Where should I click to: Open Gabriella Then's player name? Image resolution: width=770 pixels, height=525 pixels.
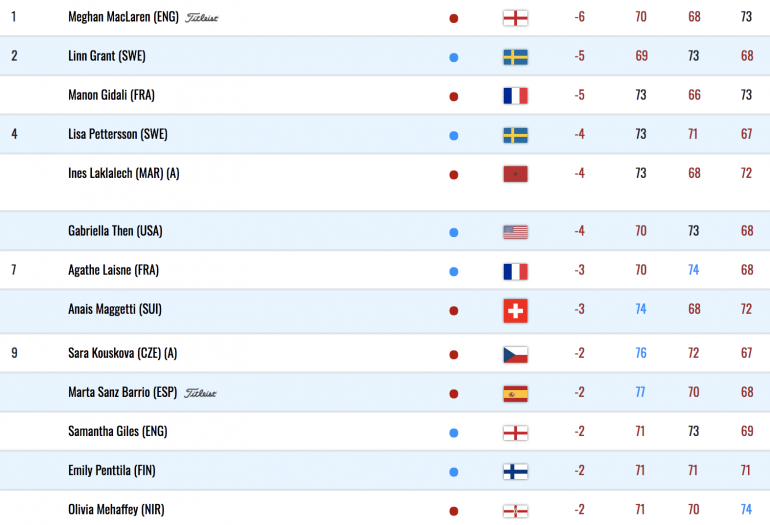click(x=115, y=231)
